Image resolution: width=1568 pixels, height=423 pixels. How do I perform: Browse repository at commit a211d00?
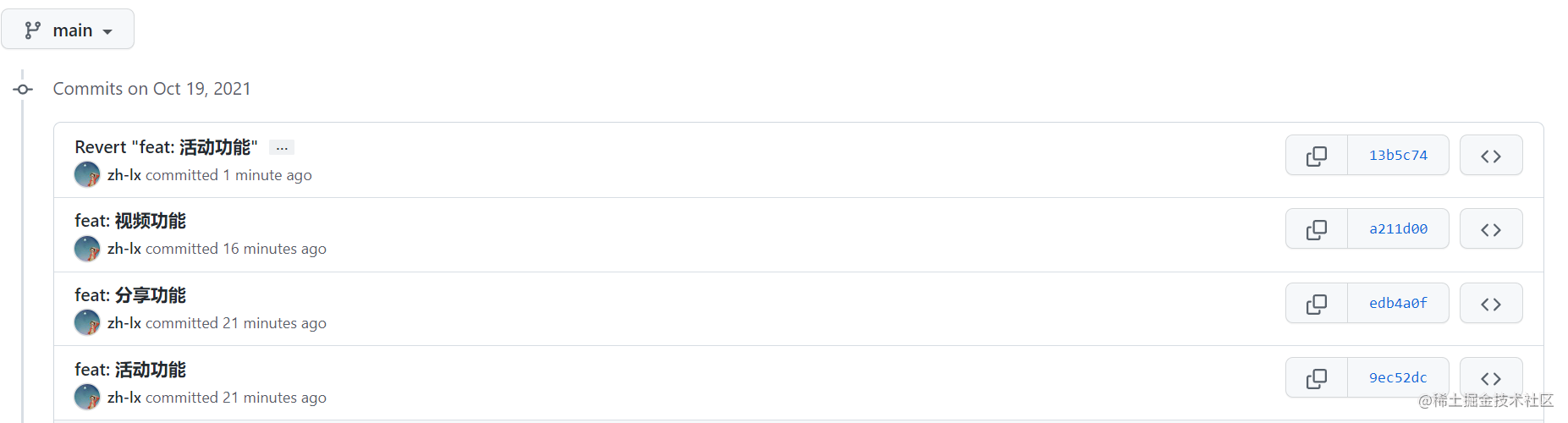pyautogui.click(x=1491, y=229)
